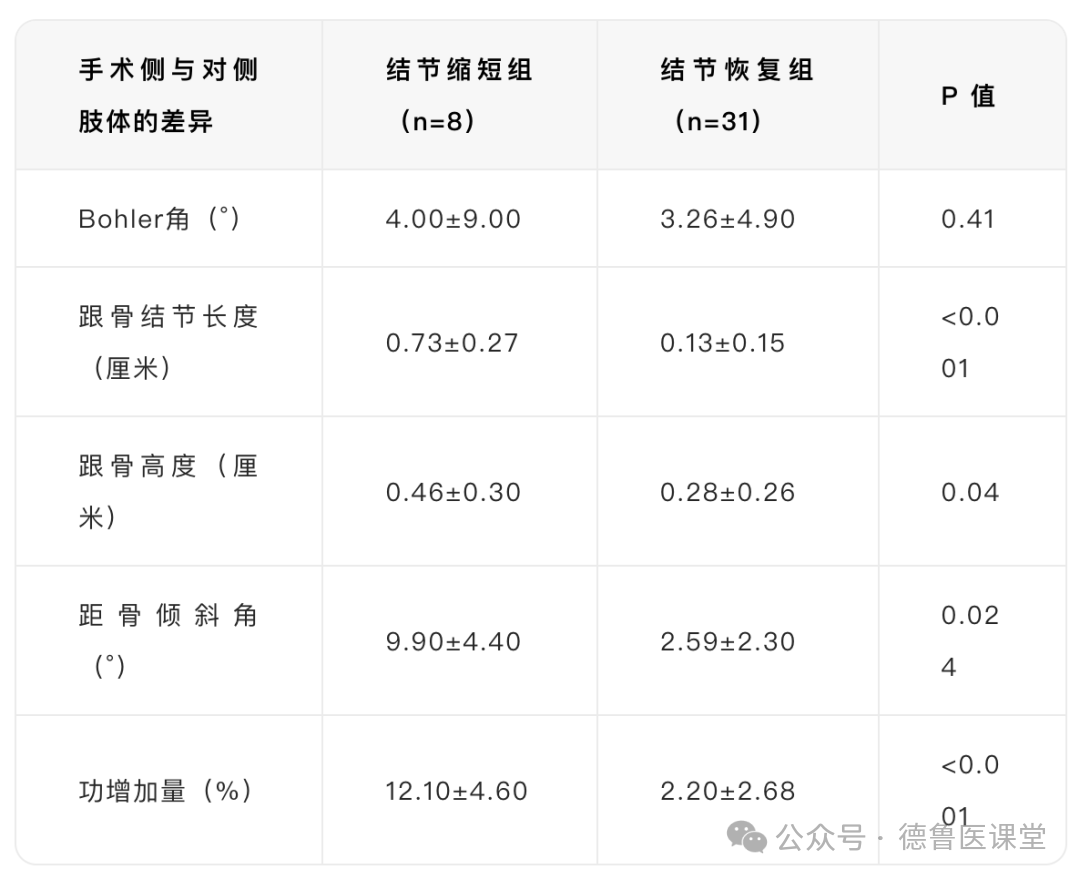
Task: Select the P value 0.41
Action: pyautogui.click(x=968, y=219)
